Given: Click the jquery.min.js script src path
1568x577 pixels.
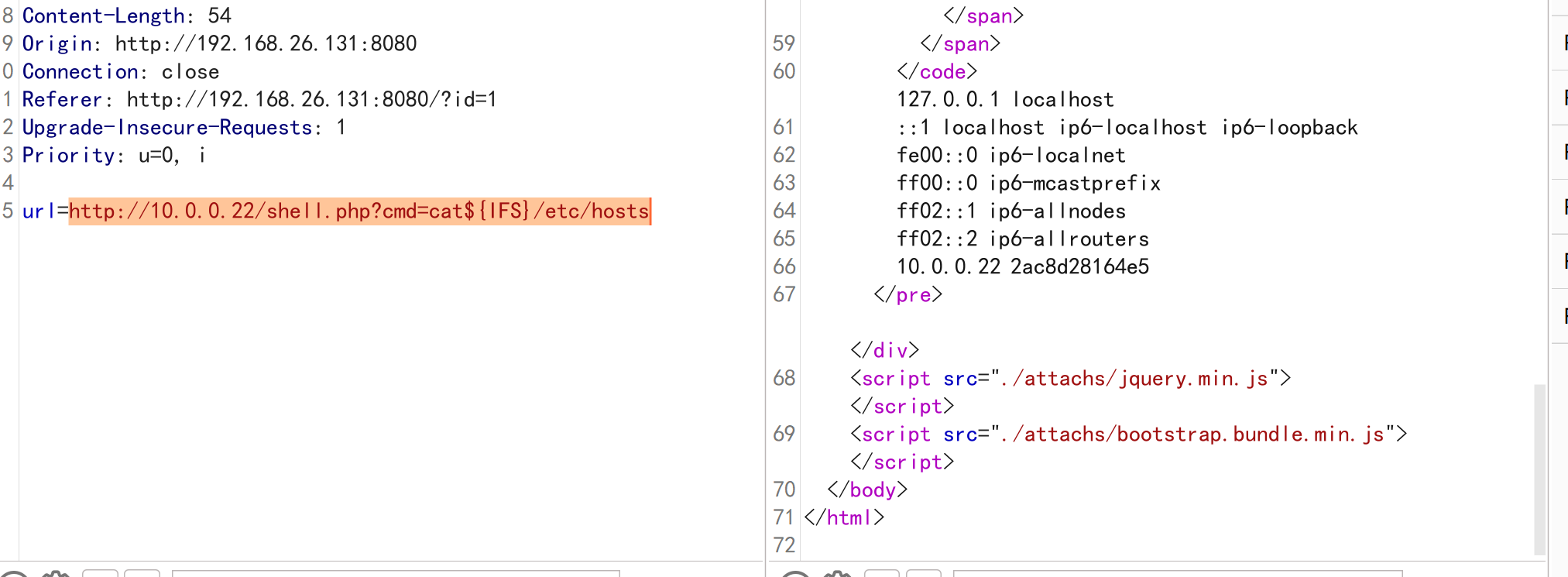Looking at the screenshot, I should tap(1134, 378).
